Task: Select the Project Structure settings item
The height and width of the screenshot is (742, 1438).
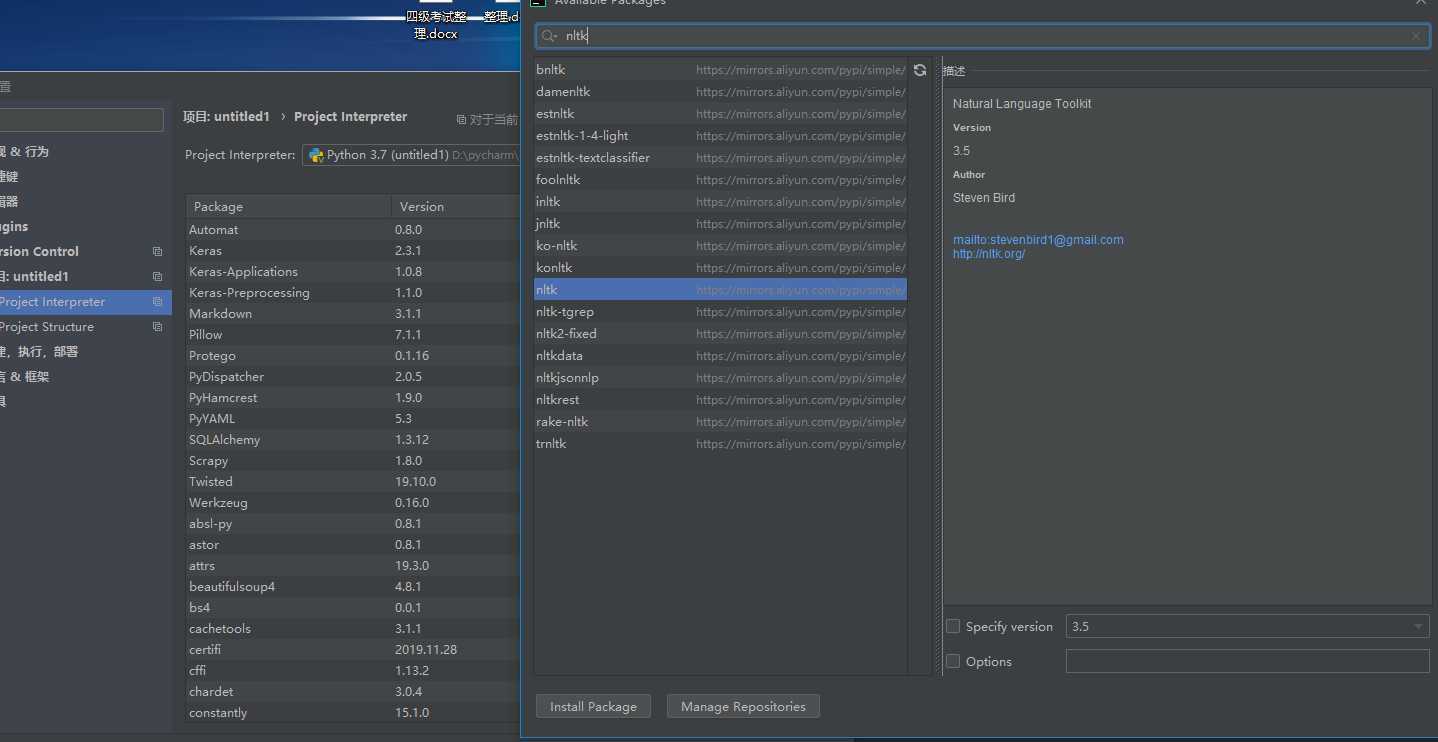Action: [85, 327]
